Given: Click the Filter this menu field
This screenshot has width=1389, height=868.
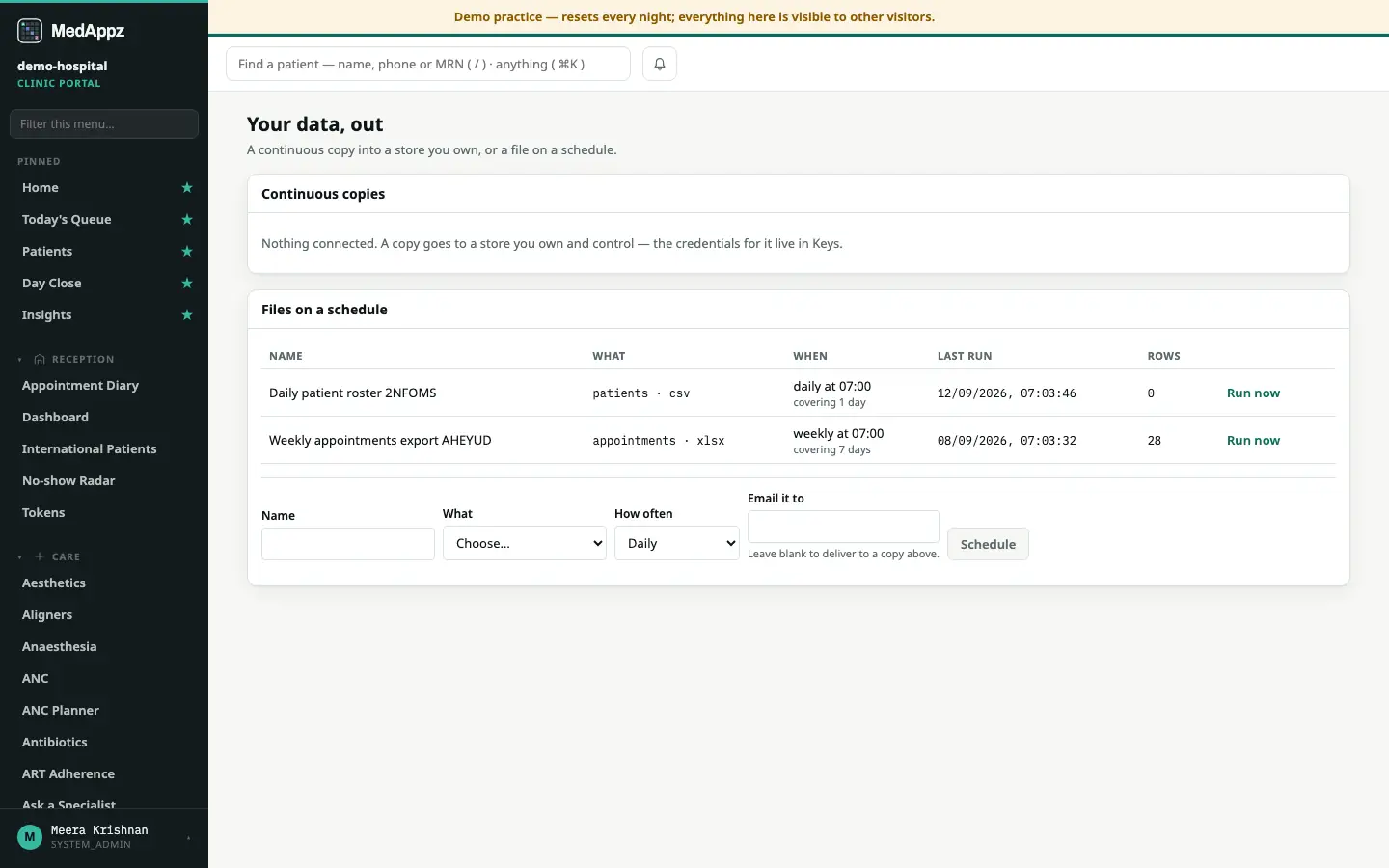Looking at the screenshot, I should point(104,123).
